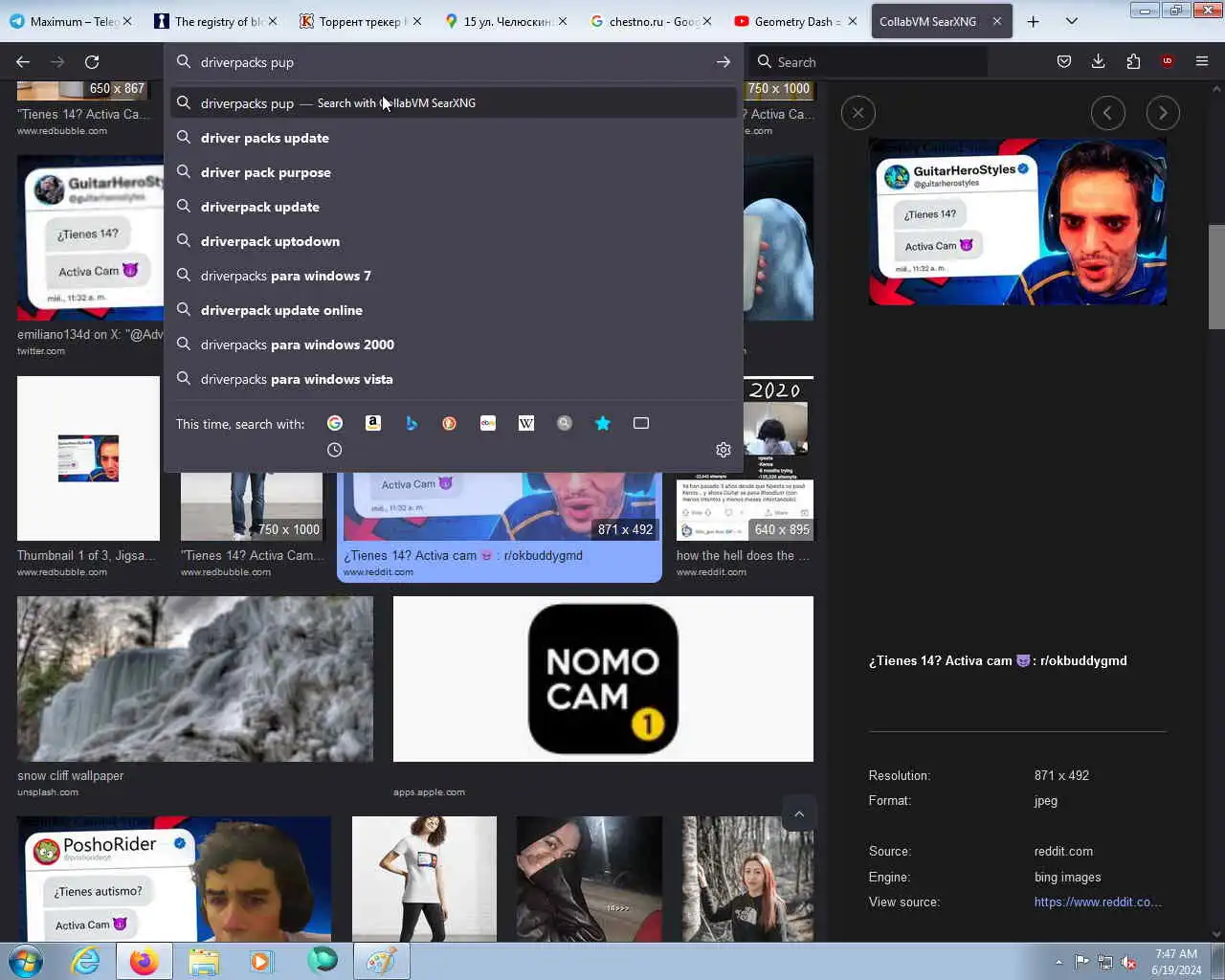Click the large GuitarHeroStyles preview image
1225x980 pixels.
[1017, 221]
